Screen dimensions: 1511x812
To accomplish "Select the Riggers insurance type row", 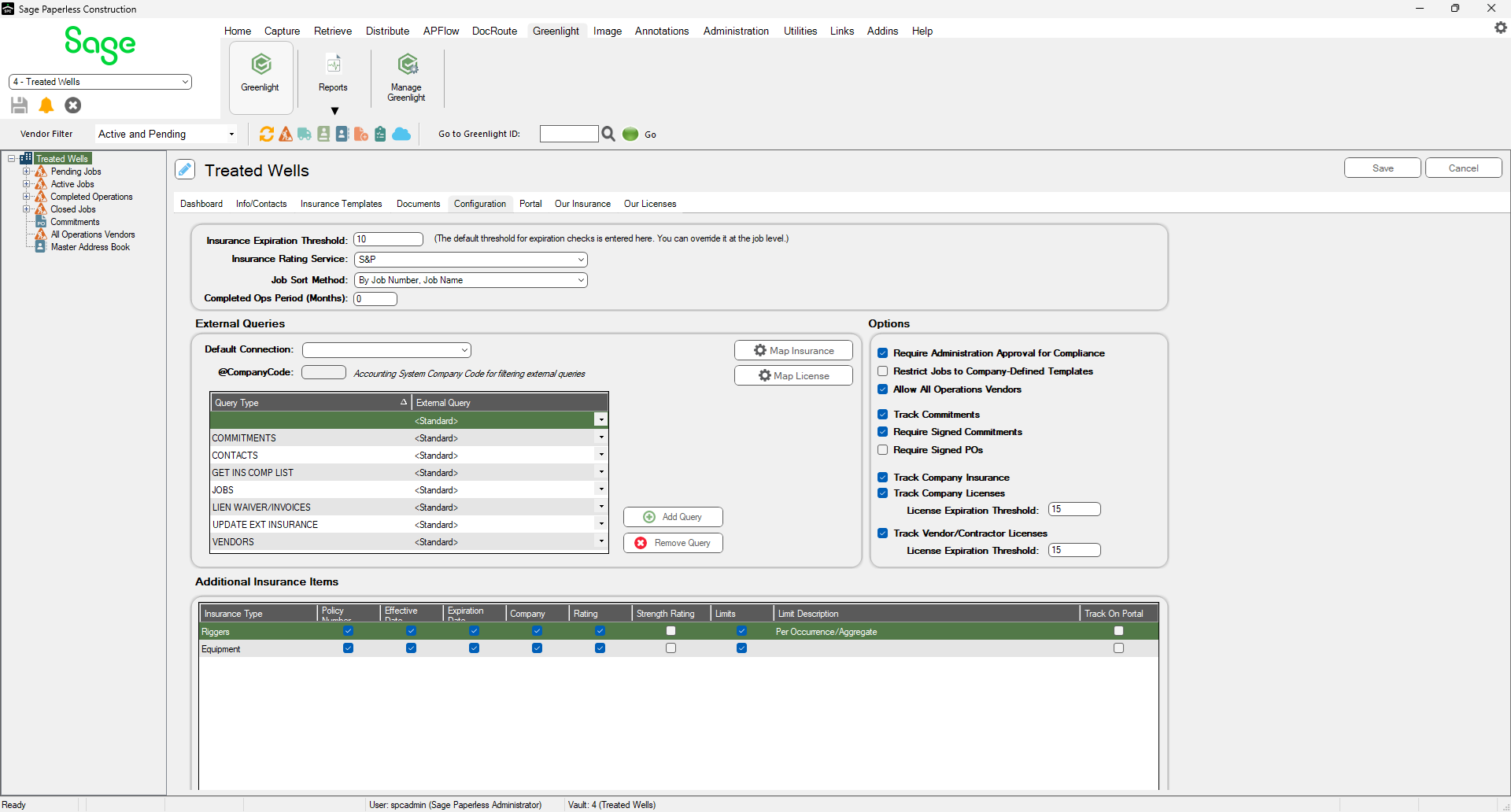I will pos(678,631).
